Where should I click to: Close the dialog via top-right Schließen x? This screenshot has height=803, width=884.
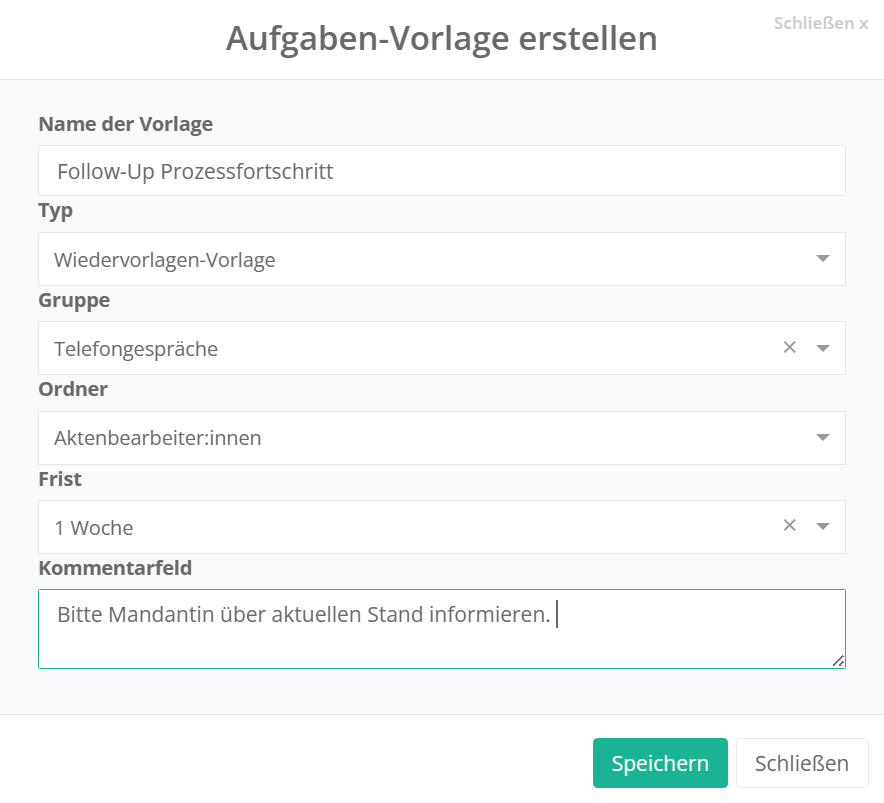click(x=820, y=23)
